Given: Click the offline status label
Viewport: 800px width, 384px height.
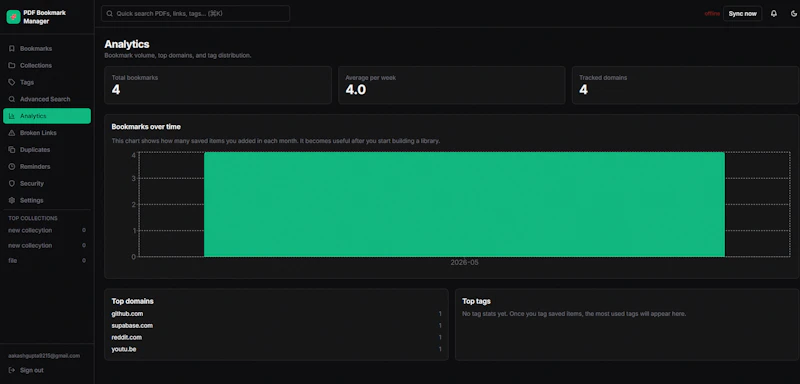Looking at the screenshot, I should (712, 14).
